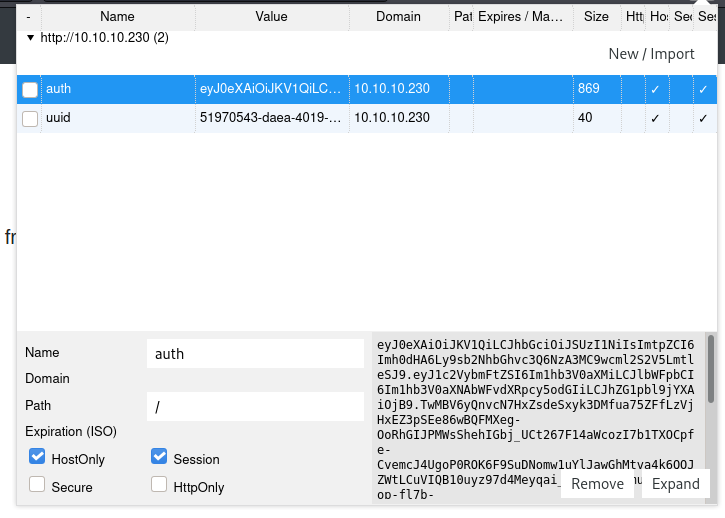Enable the Secure checkbox
The image size is (725, 518).
(37, 486)
